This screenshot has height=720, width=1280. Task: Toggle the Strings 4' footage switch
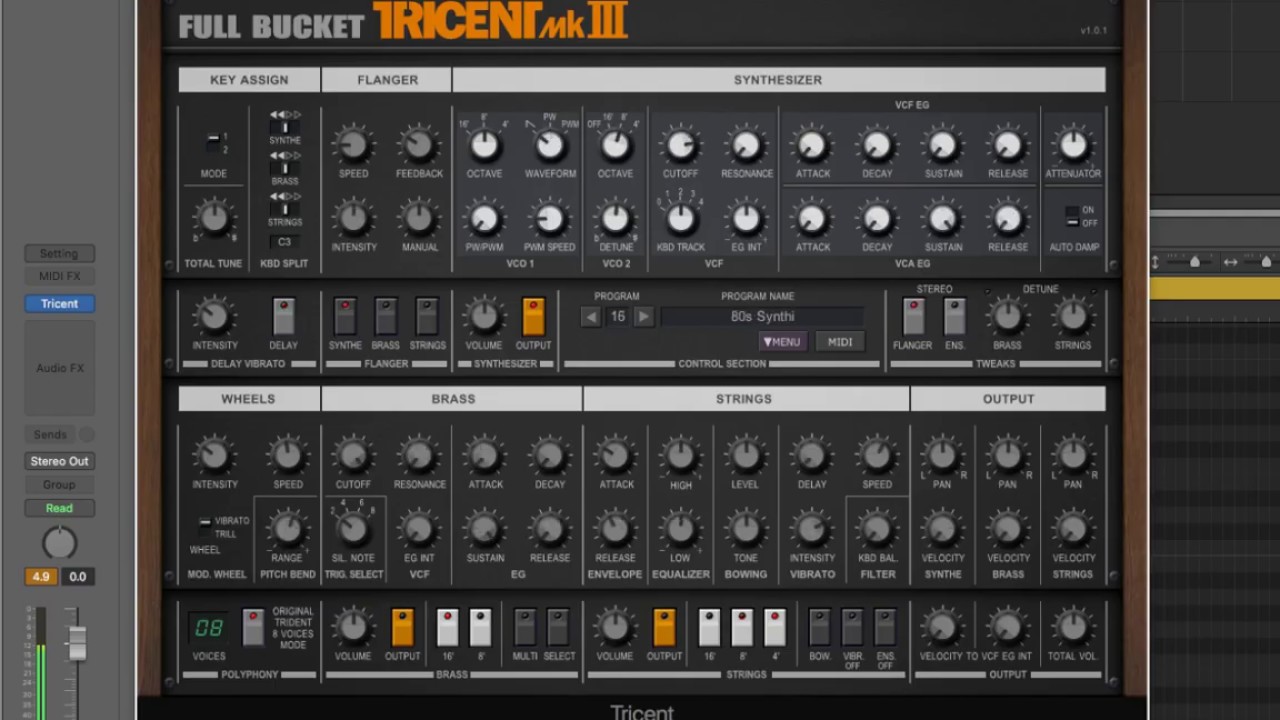[x=775, y=627]
